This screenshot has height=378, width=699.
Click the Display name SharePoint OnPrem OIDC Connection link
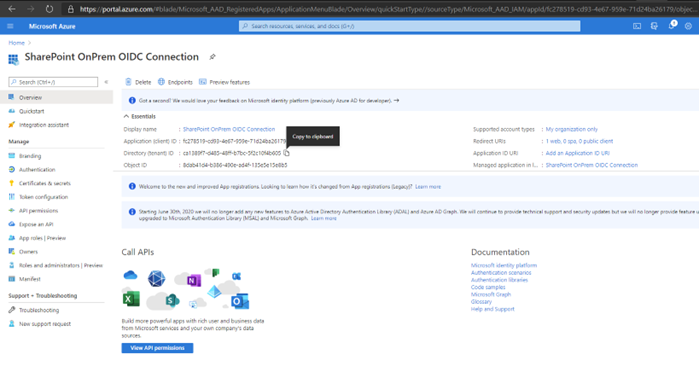[229, 129]
